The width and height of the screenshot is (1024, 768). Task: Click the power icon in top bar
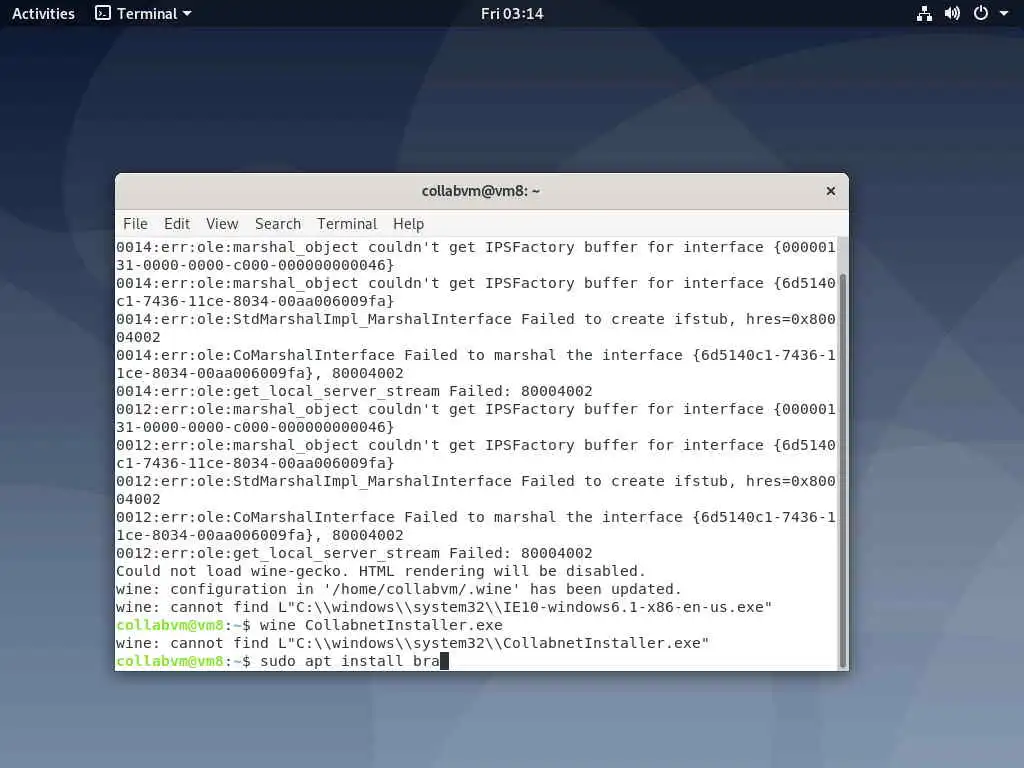click(981, 13)
